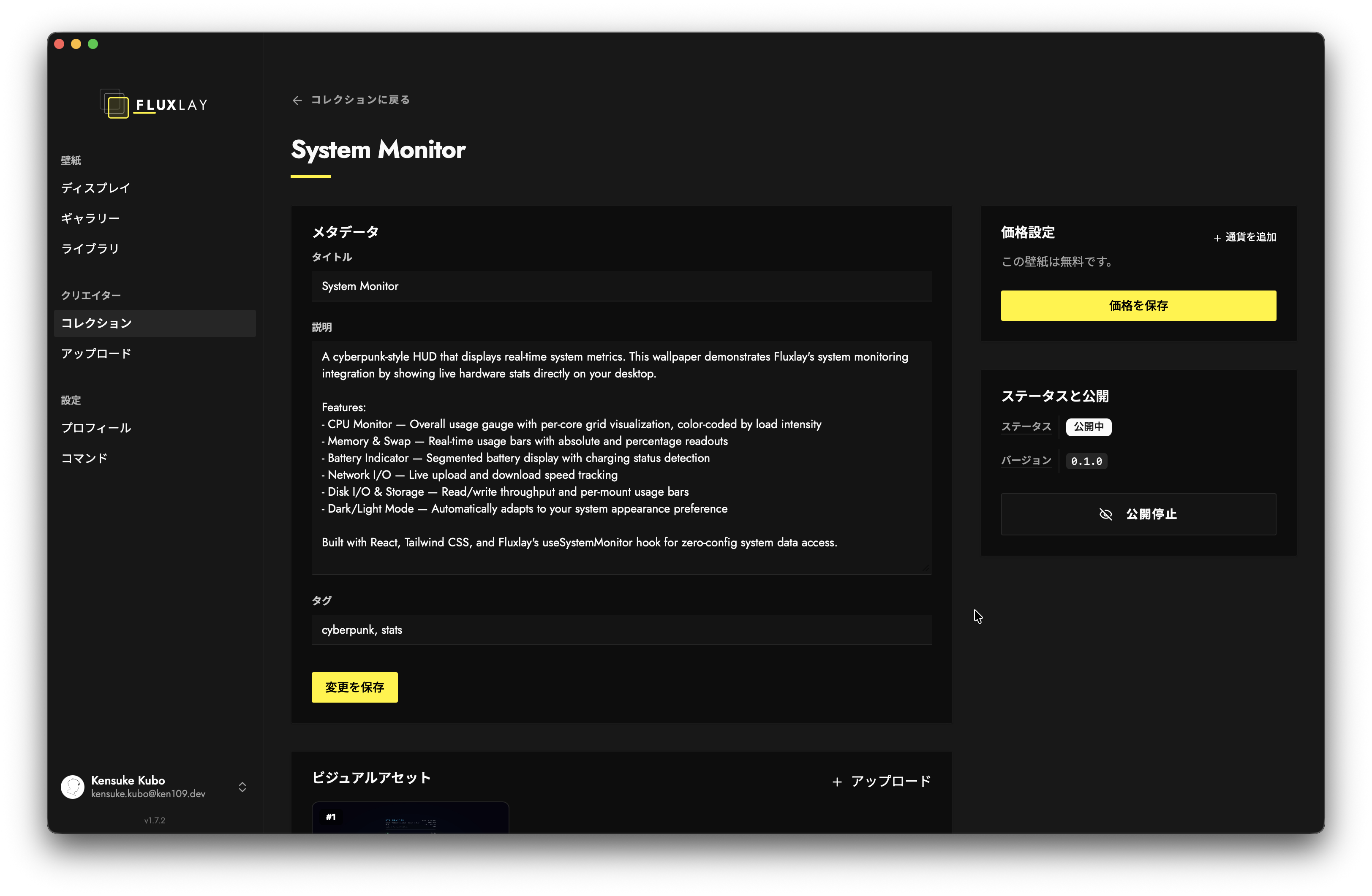
Task: Click the タグ input field
Action: [x=621, y=630]
